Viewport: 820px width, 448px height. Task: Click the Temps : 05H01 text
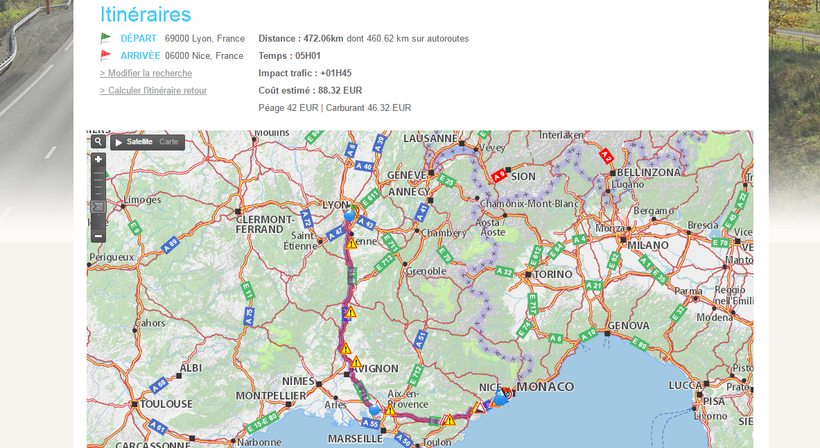point(289,55)
